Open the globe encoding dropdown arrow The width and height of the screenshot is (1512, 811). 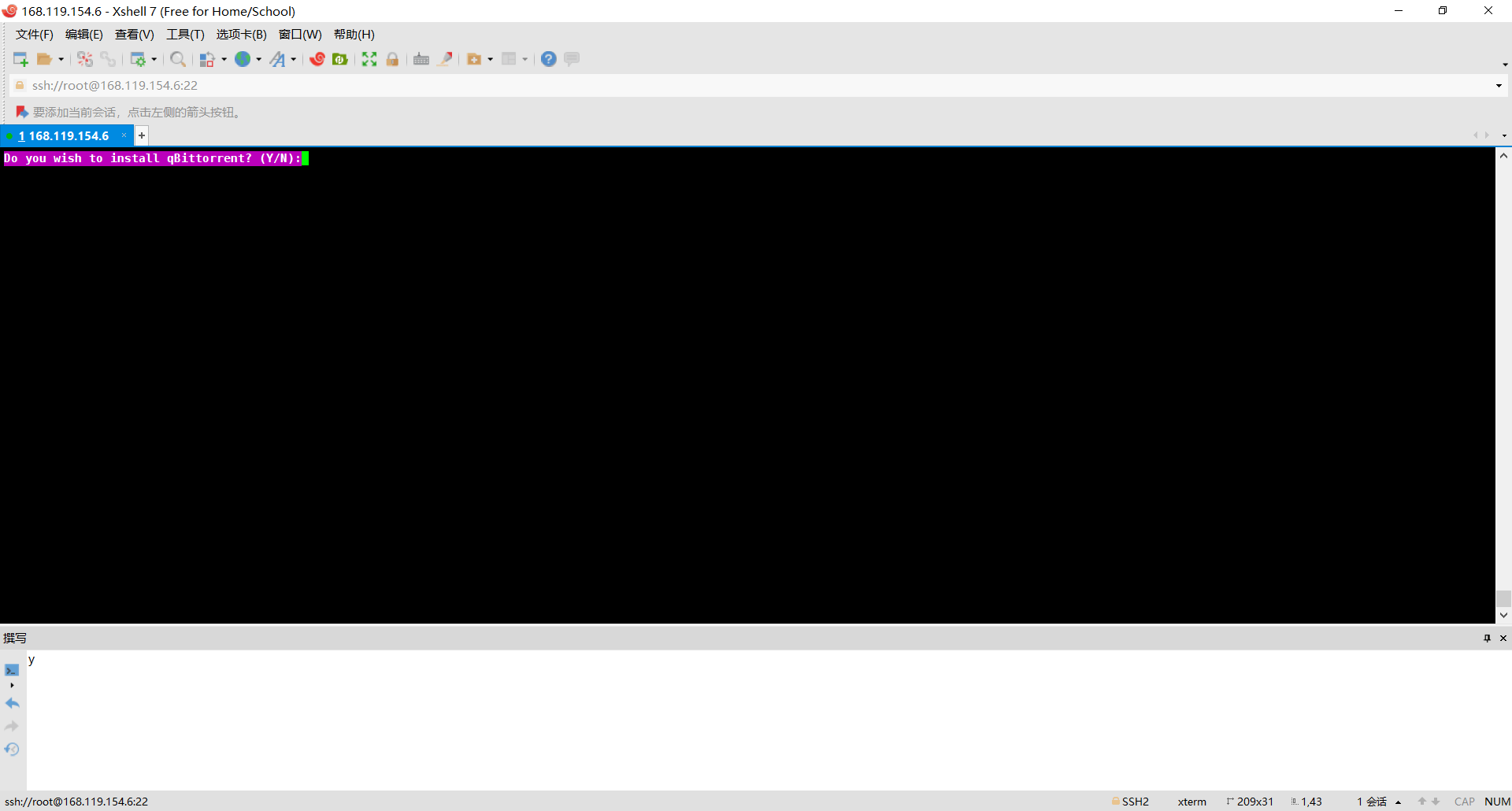(258, 59)
